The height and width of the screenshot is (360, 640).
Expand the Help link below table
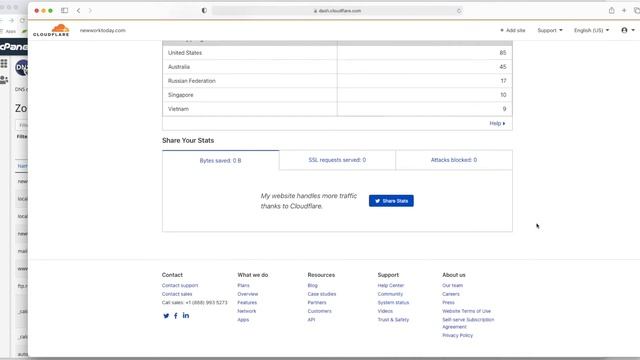coord(497,123)
